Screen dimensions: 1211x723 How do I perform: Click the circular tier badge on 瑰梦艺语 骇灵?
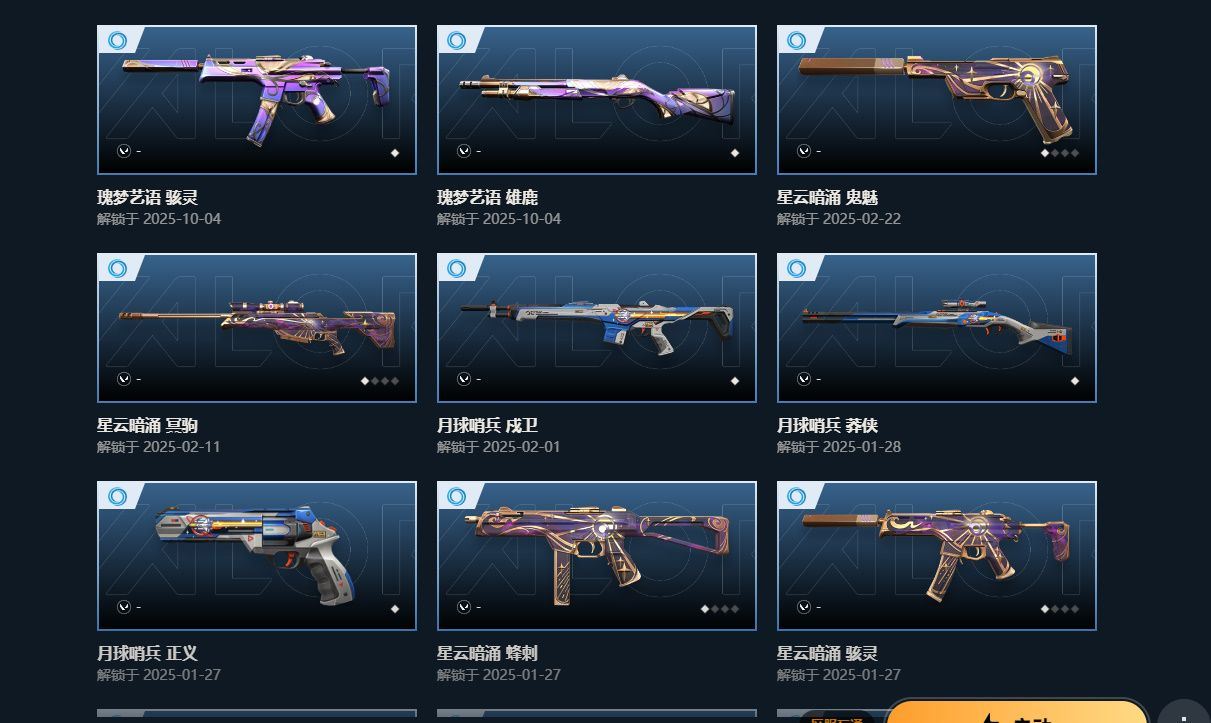pyautogui.click(x=117, y=41)
